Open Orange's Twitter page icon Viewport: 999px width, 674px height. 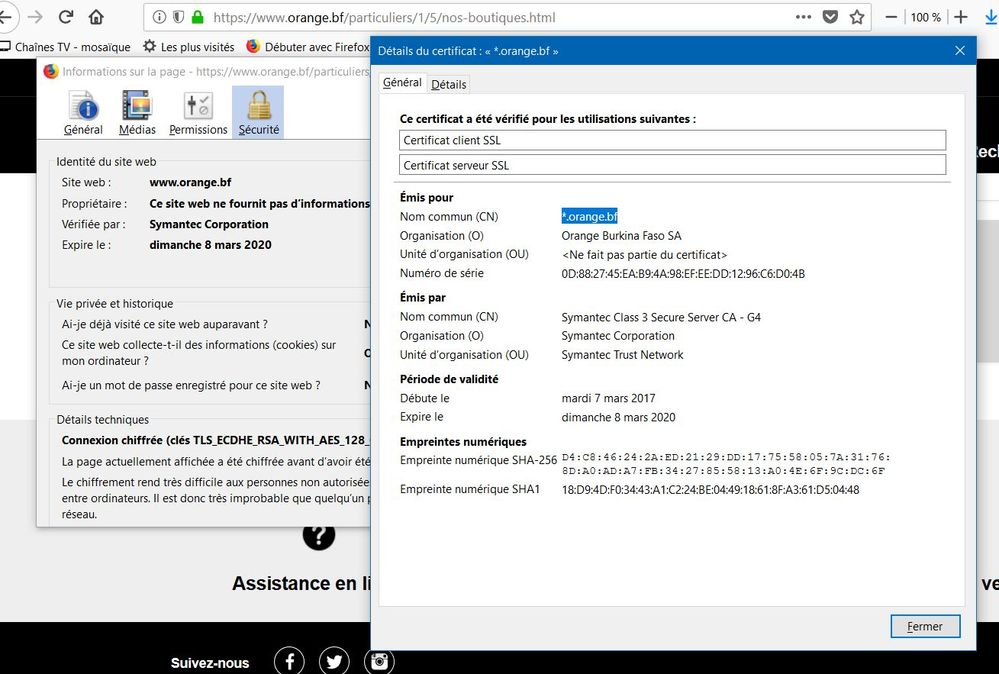(334, 661)
